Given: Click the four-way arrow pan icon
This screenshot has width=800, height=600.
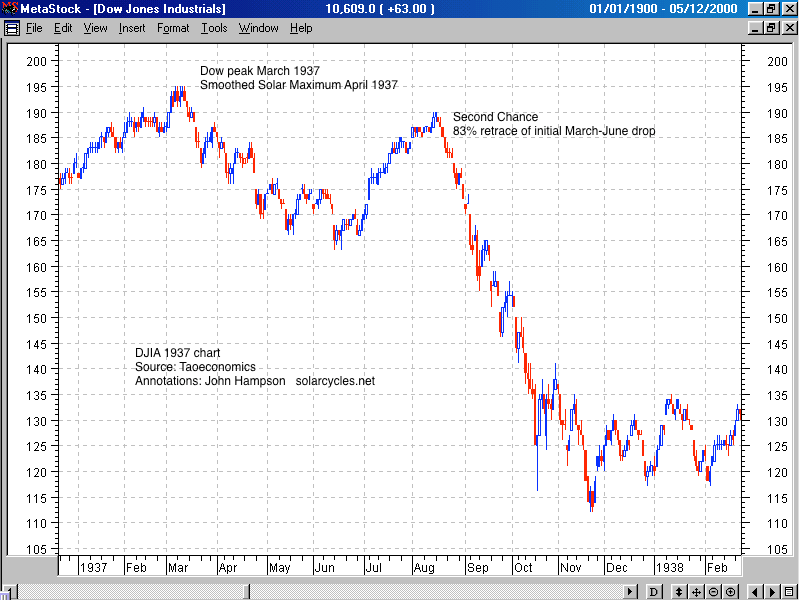Looking at the screenshot, I should coord(696,592).
